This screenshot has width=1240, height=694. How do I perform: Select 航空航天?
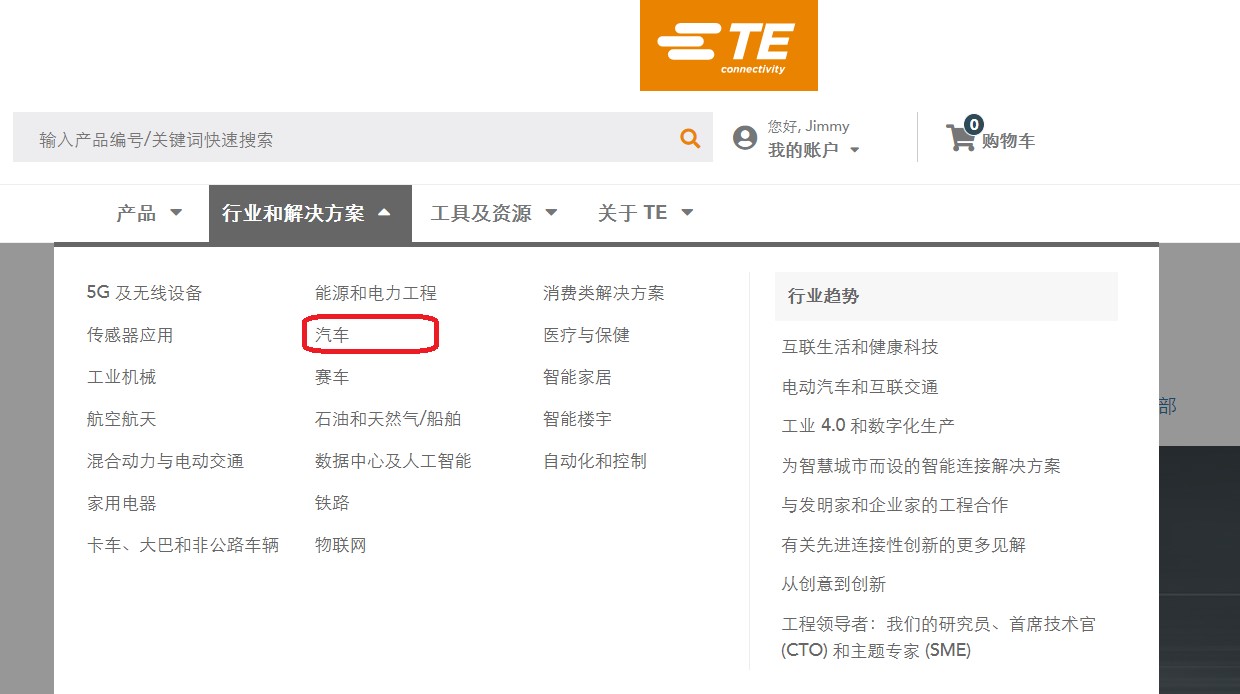coord(121,419)
